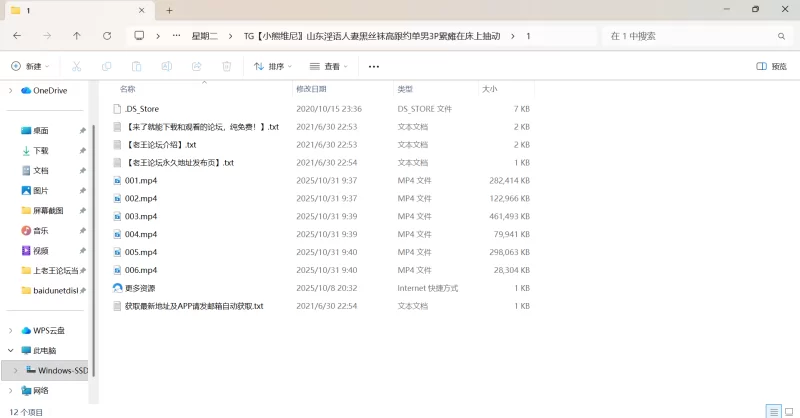
Task: Sort files by 修改日期 column header
Action: click(x=312, y=89)
